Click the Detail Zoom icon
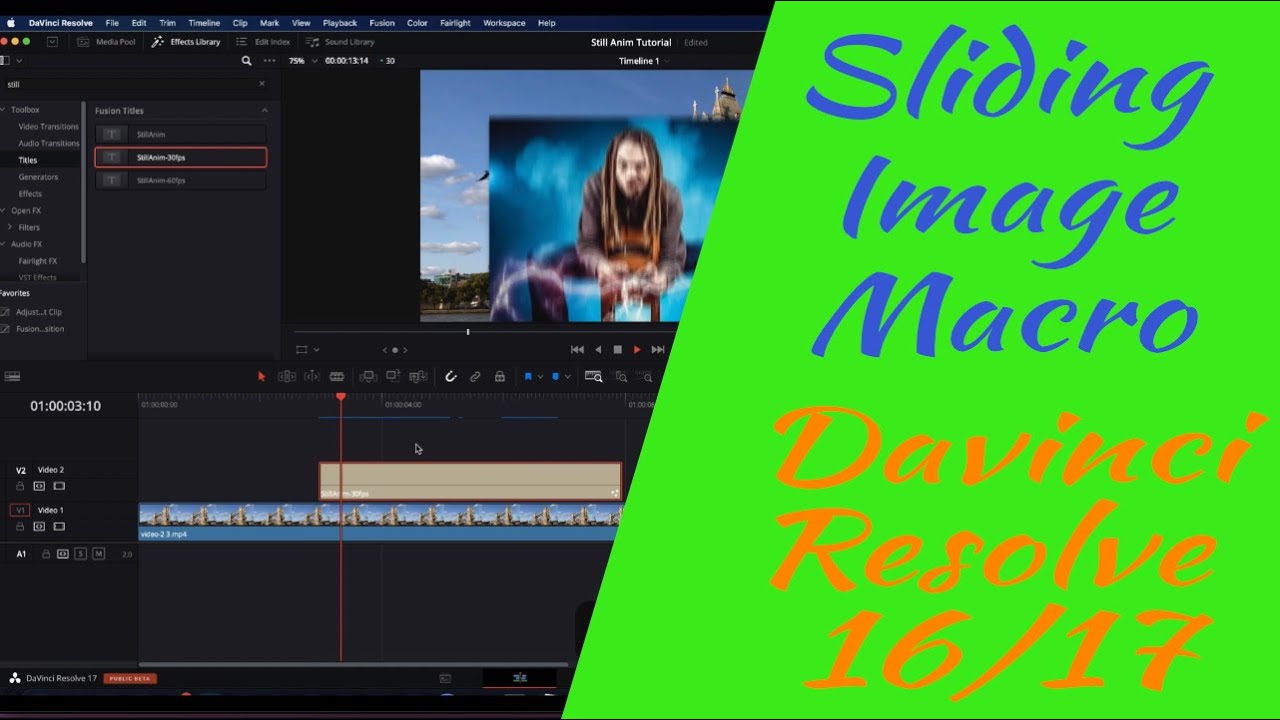Image resolution: width=1280 pixels, height=720 pixels. (621, 377)
